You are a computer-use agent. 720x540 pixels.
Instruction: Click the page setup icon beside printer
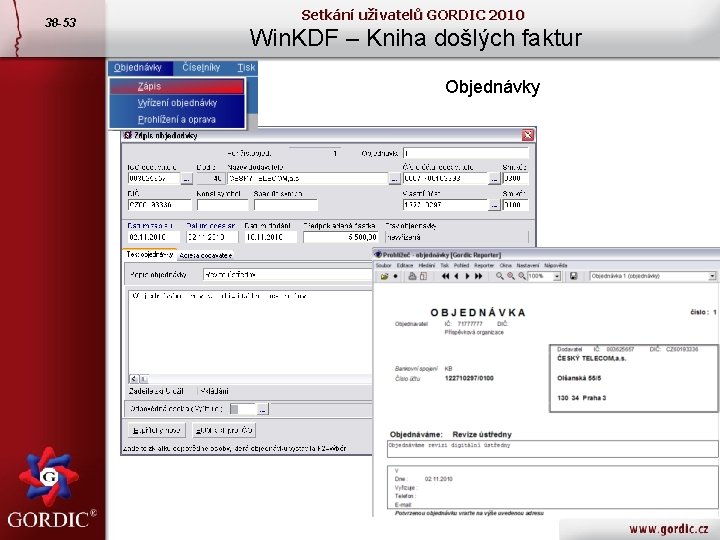423,276
